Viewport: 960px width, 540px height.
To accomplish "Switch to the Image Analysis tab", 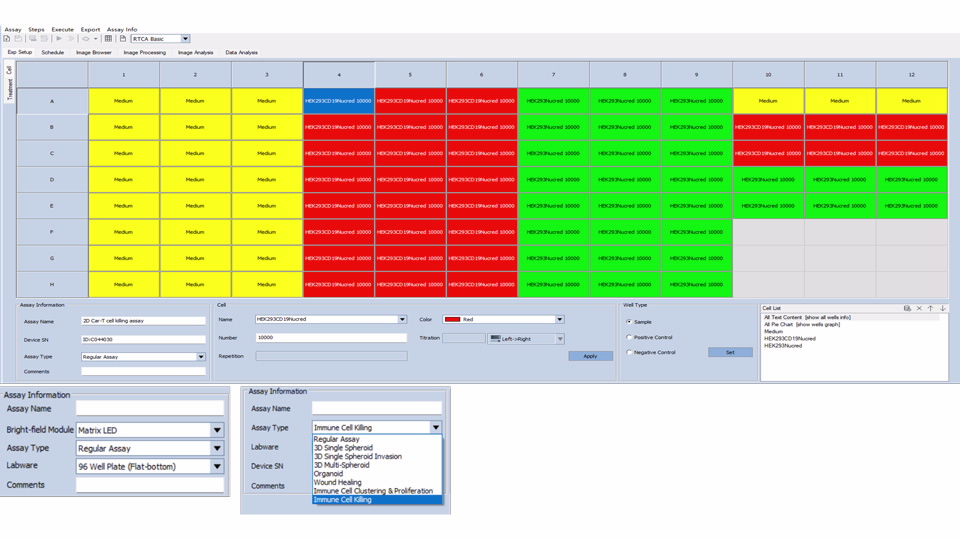I will coord(195,52).
